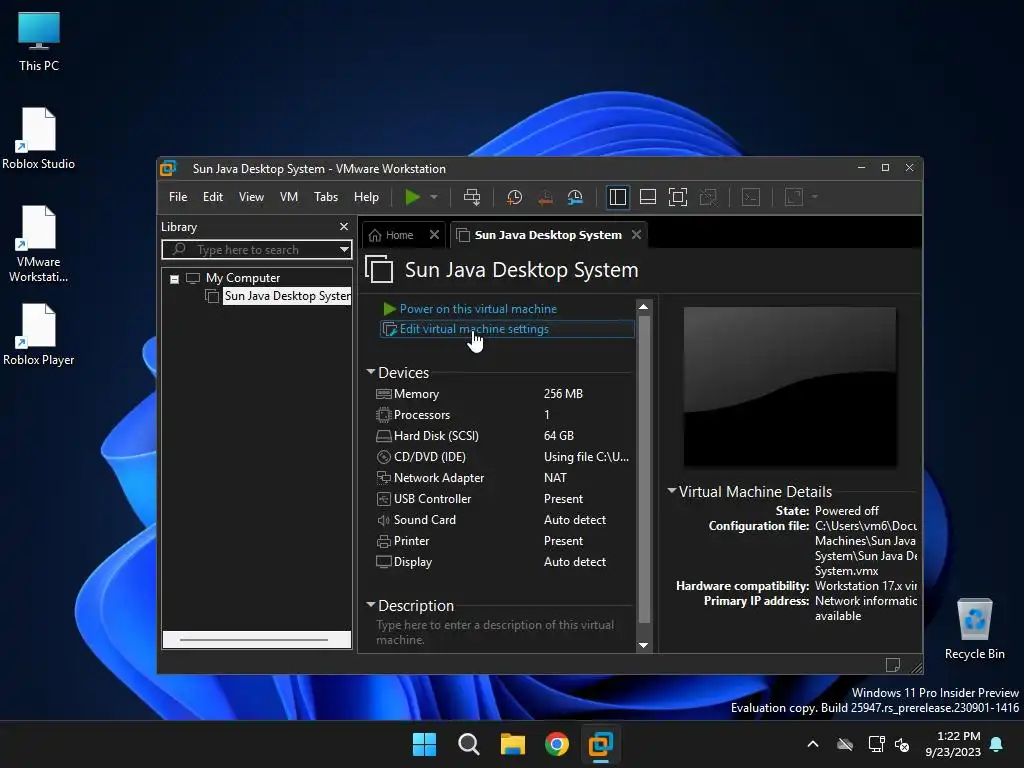Open the Help menu
Image resolution: width=1024 pixels, height=768 pixels.
pos(366,197)
